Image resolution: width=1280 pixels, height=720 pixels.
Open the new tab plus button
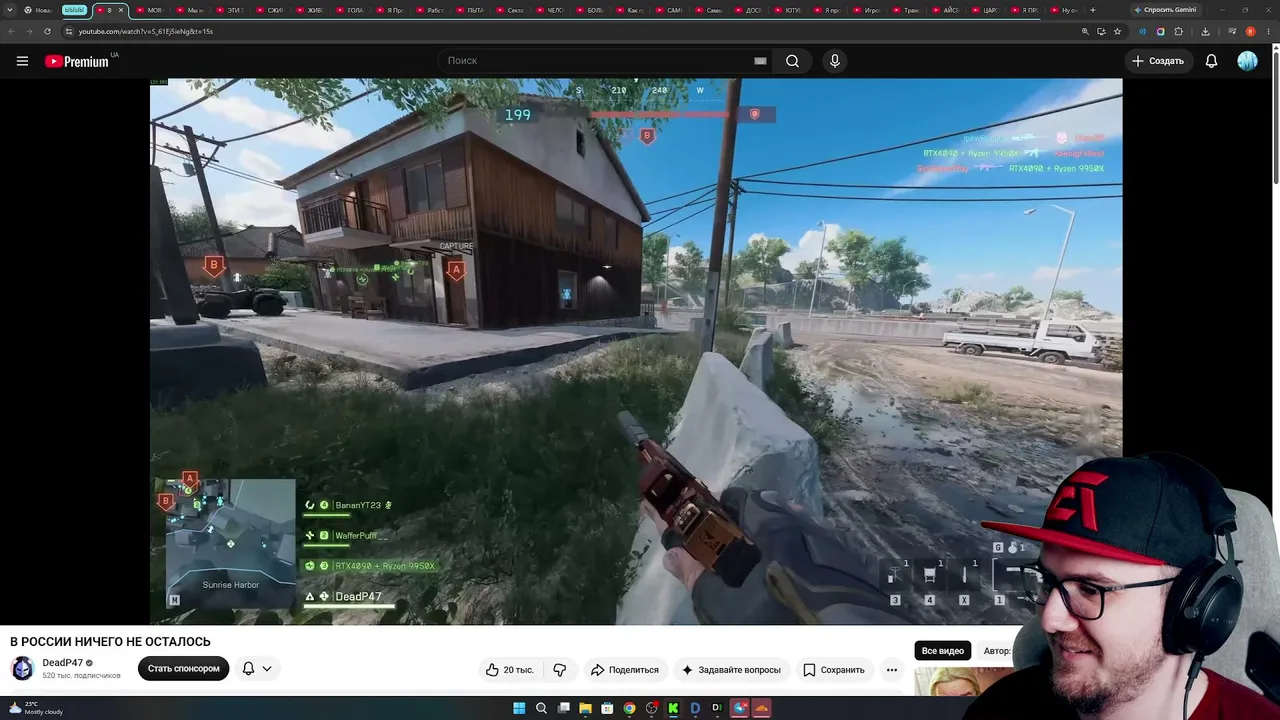[1092, 10]
